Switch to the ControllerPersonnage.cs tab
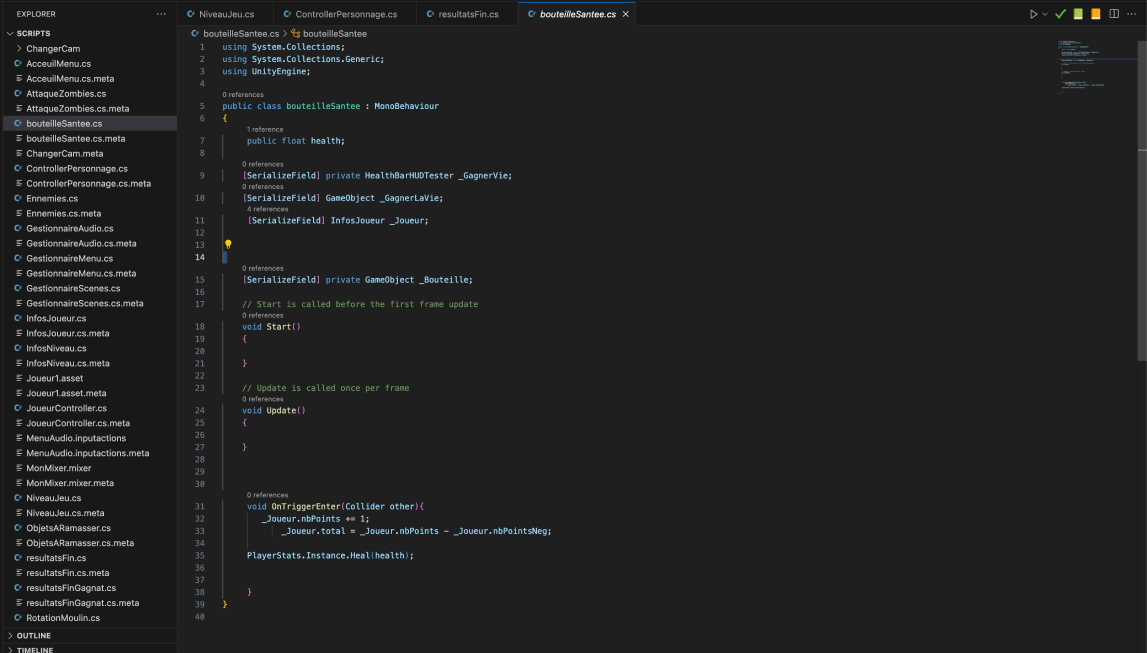The width and height of the screenshot is (1147, 653). [x=346, y=14]
